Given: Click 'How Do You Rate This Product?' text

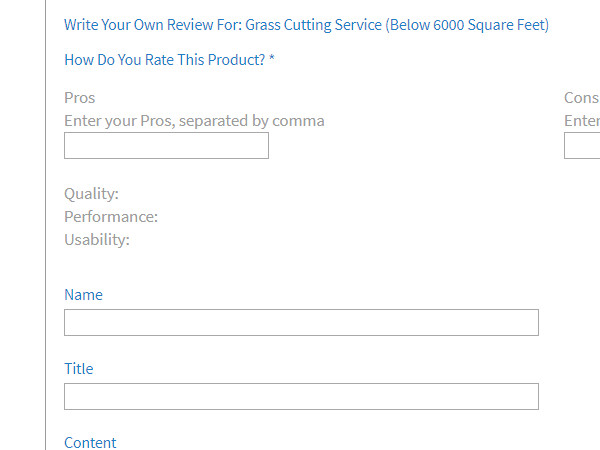Looking at the screenshot, I should [x=164, y=60].
